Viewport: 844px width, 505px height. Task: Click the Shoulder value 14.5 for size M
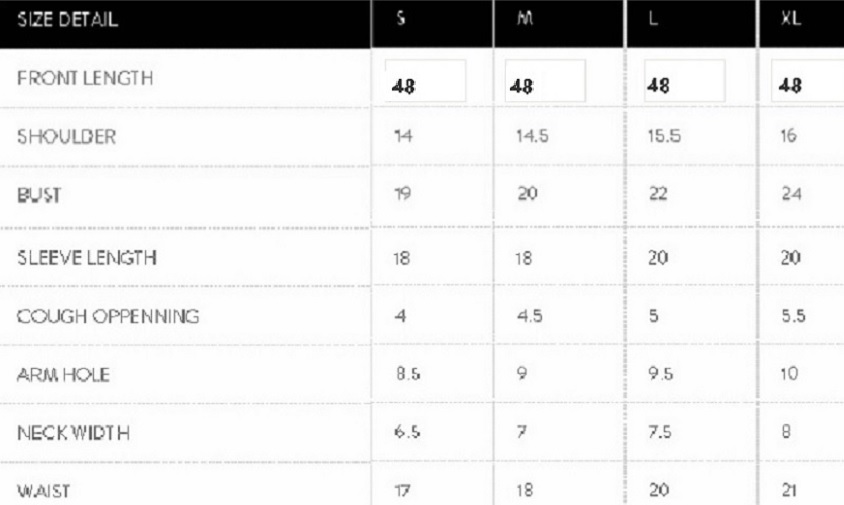tap(532, 137)
